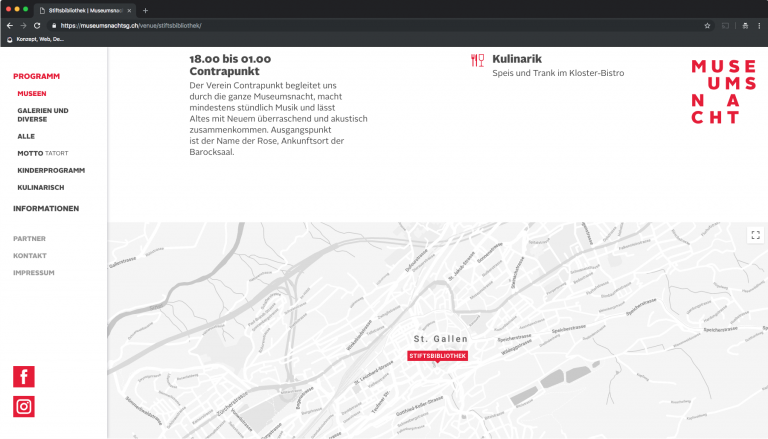Image resolution: width=768 pixels, height=439 pixels.
Task: Select the Stiftsbibliothek map marker
Action: point(437,356)
